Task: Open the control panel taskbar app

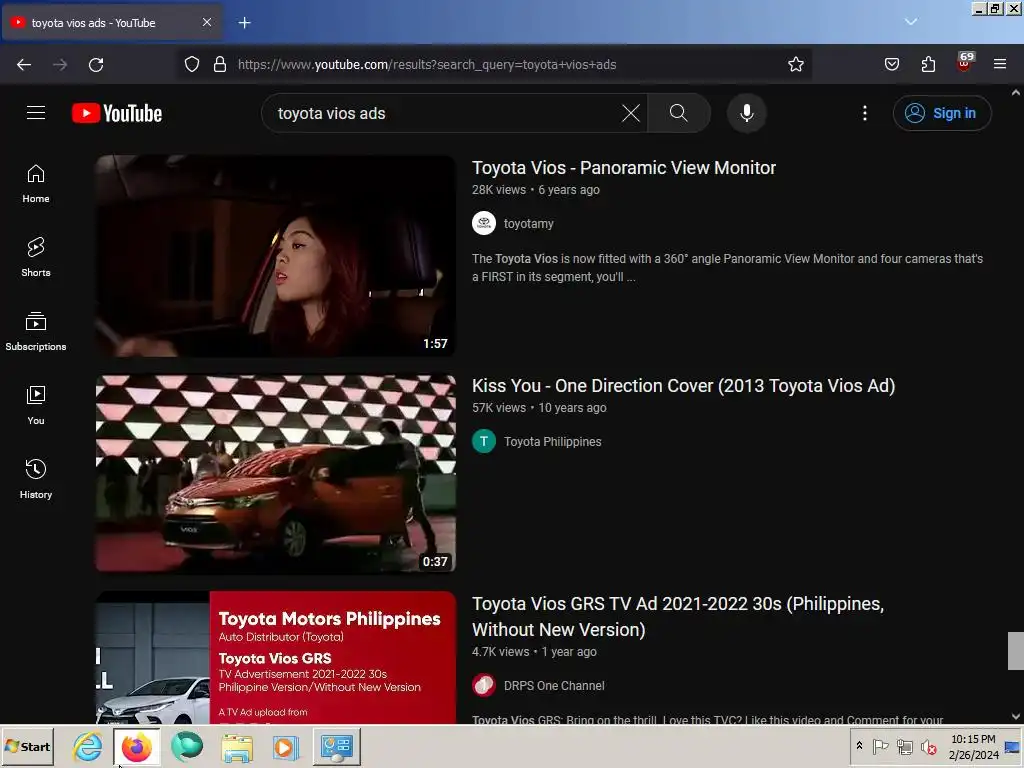Action: pyautogui.click(x=337, y=746)
